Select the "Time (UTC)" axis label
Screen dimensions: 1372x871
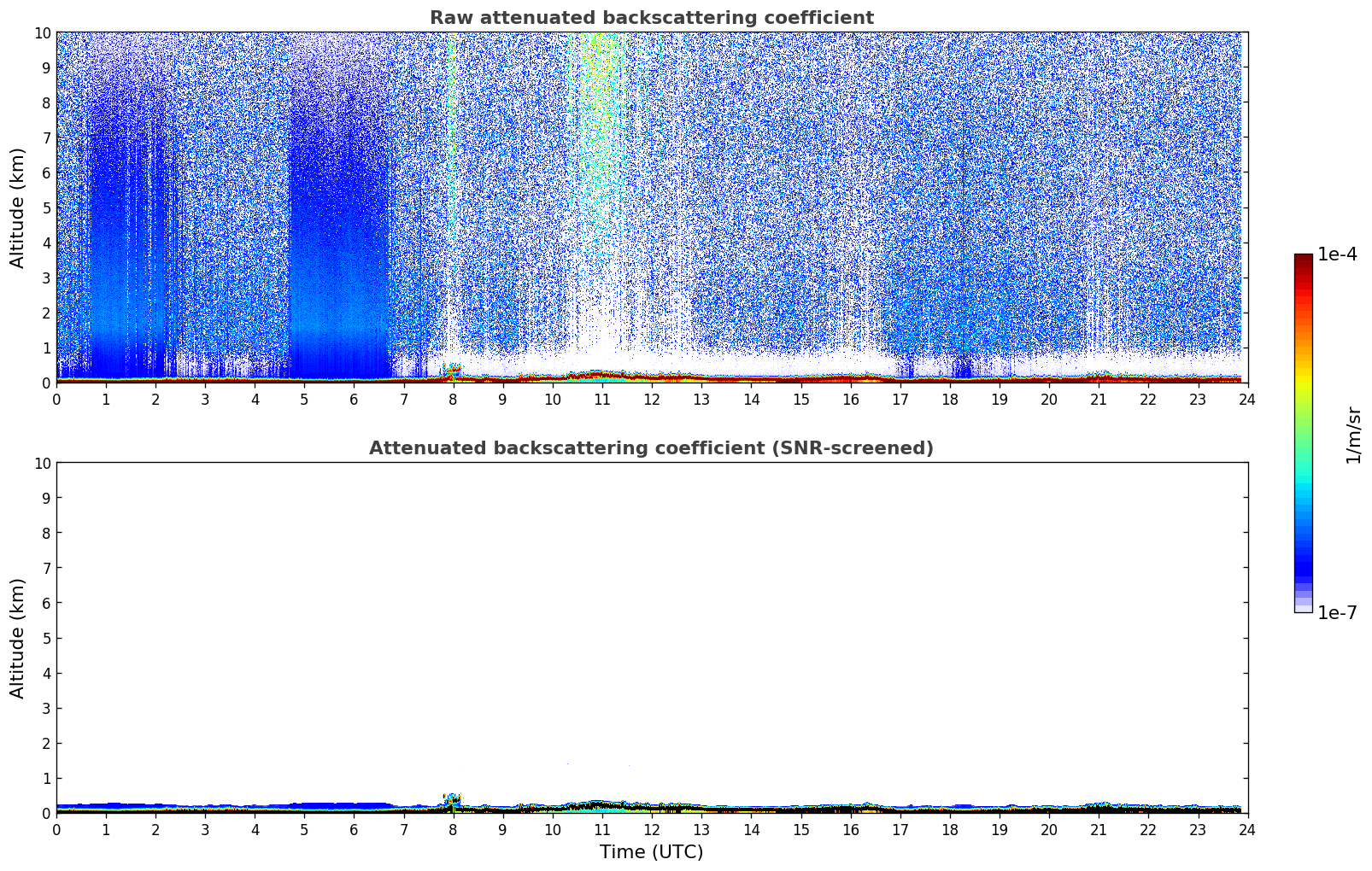point(651,851)
